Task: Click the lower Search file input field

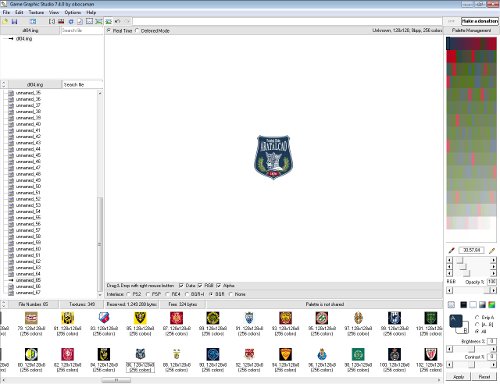Action: click(x=82, y=84)
